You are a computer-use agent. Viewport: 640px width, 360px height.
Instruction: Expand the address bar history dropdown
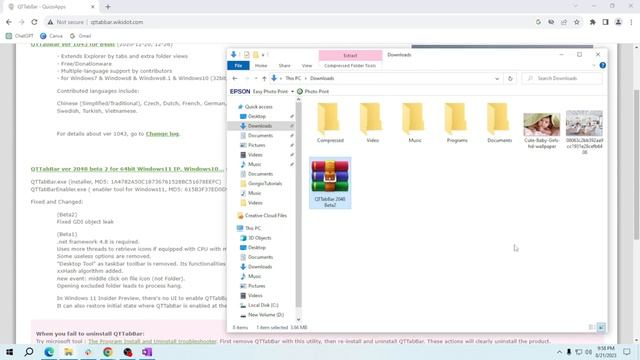tap(497, 78)
